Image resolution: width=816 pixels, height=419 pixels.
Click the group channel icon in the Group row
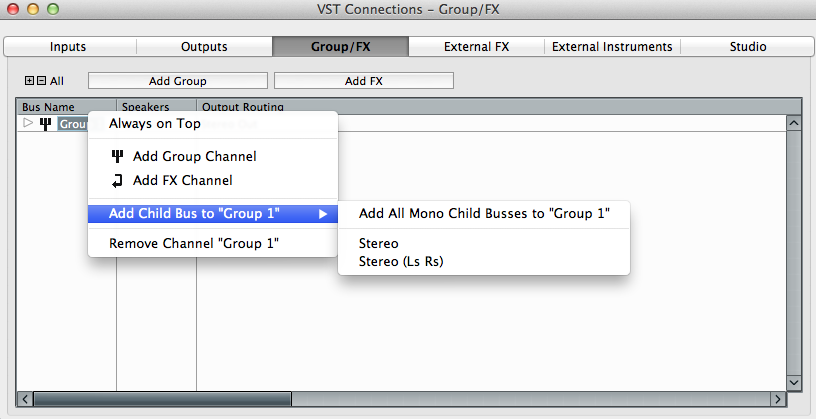tap(46, 124)
